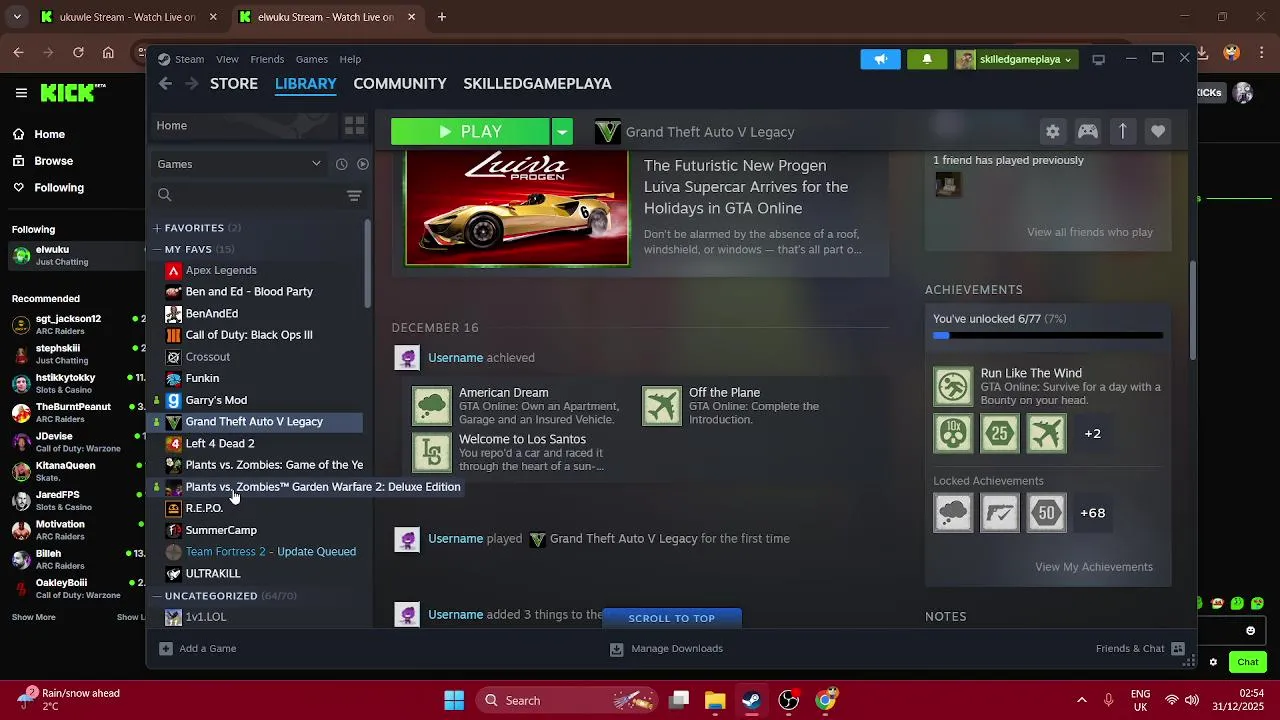The image size is (1280, 720).
Task: Open Luiva supercar news thumbnail
Action: tap(517, 209)
